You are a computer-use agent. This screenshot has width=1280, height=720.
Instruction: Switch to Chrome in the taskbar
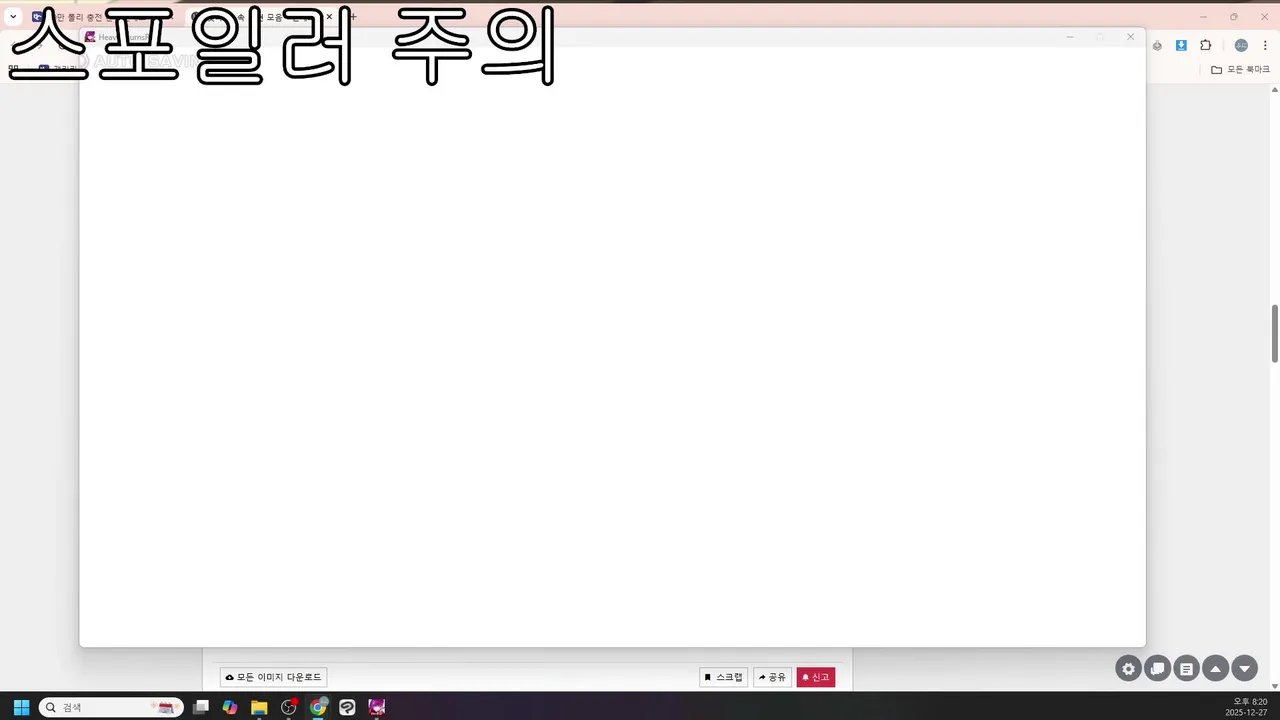[x=318, y=707]
